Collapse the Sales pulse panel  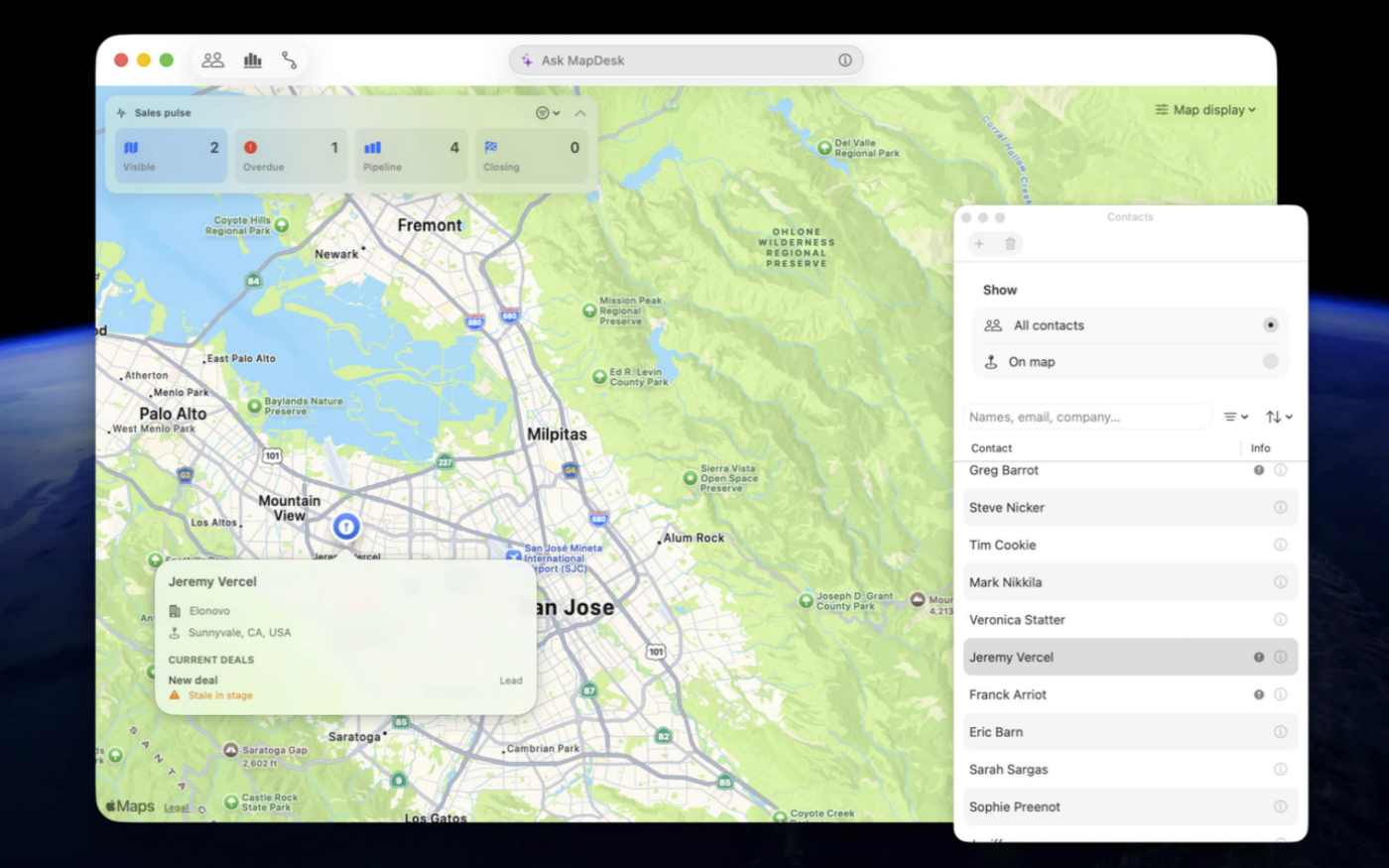click(580, 113)
